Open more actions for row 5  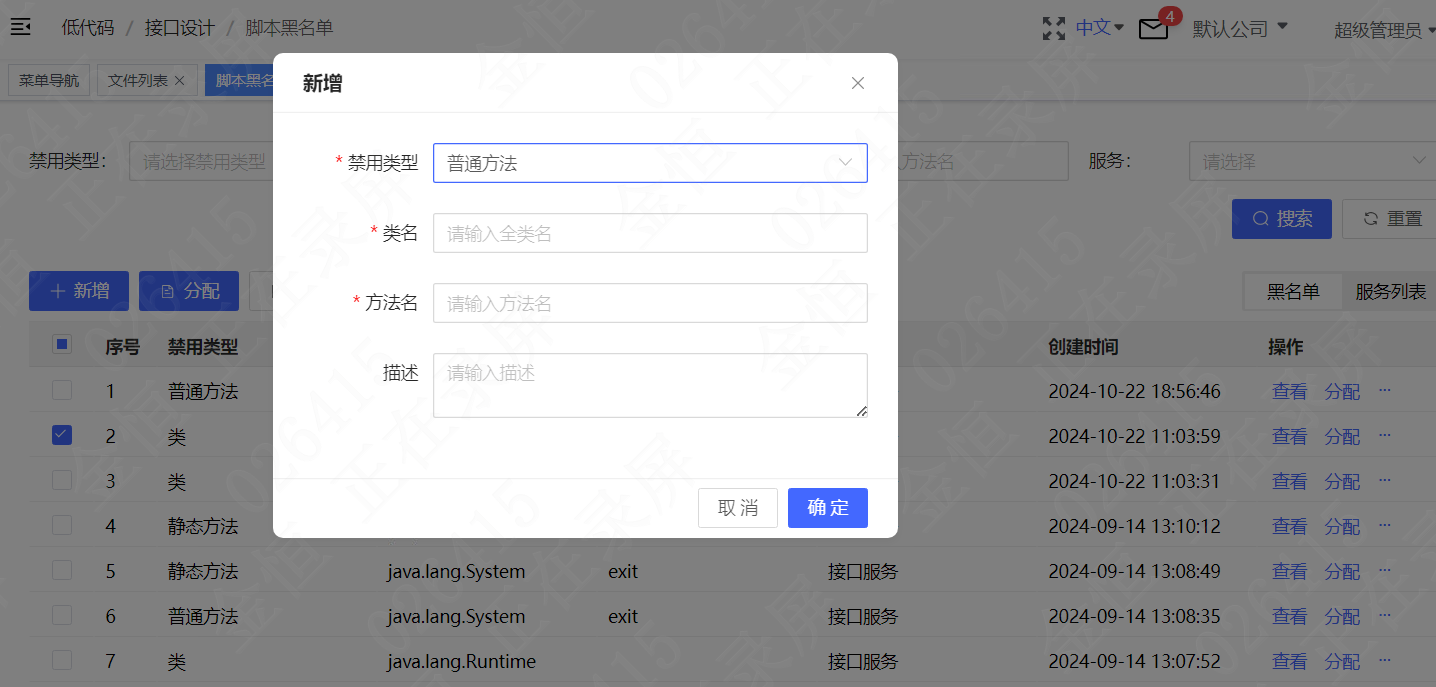tap(1385, 570)
